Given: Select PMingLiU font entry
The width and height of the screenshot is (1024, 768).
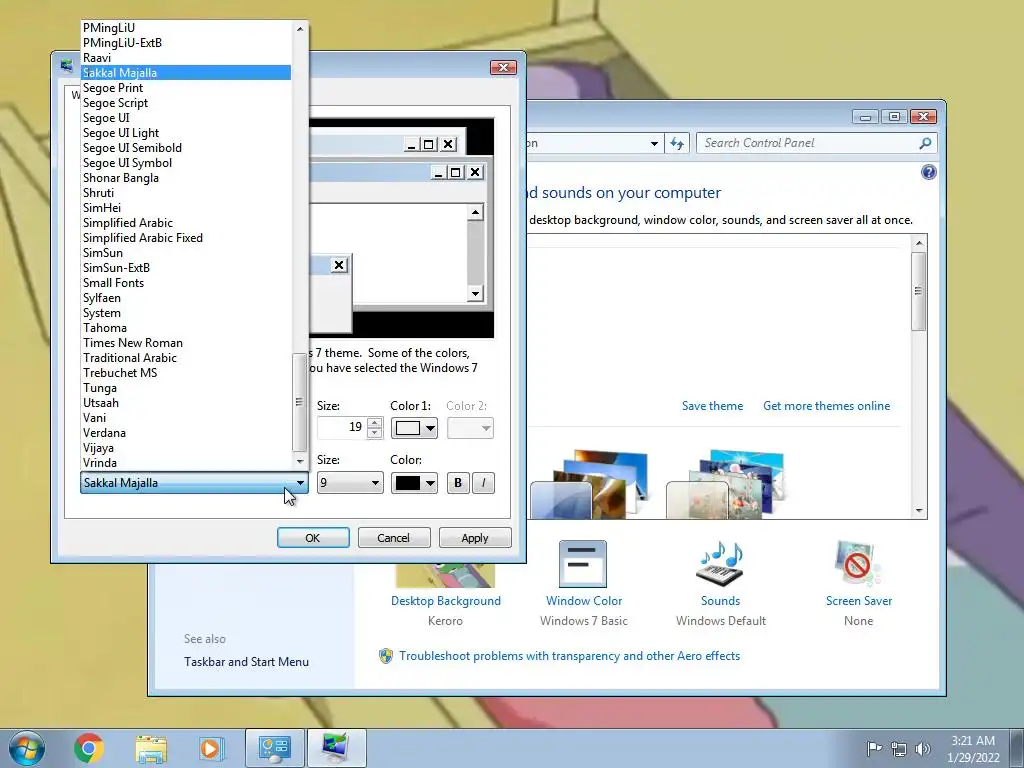Looking at the screenshot, I should click(185, 27).
